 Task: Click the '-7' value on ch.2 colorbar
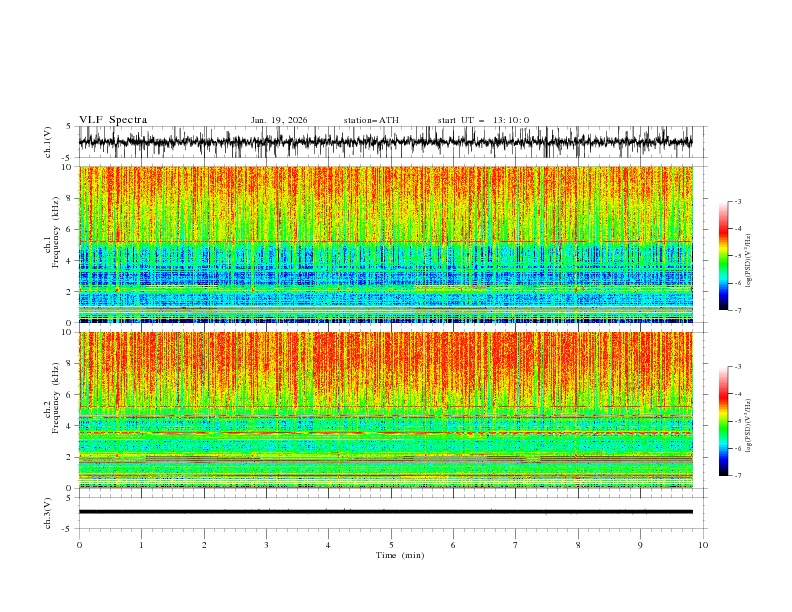point(738,476)
